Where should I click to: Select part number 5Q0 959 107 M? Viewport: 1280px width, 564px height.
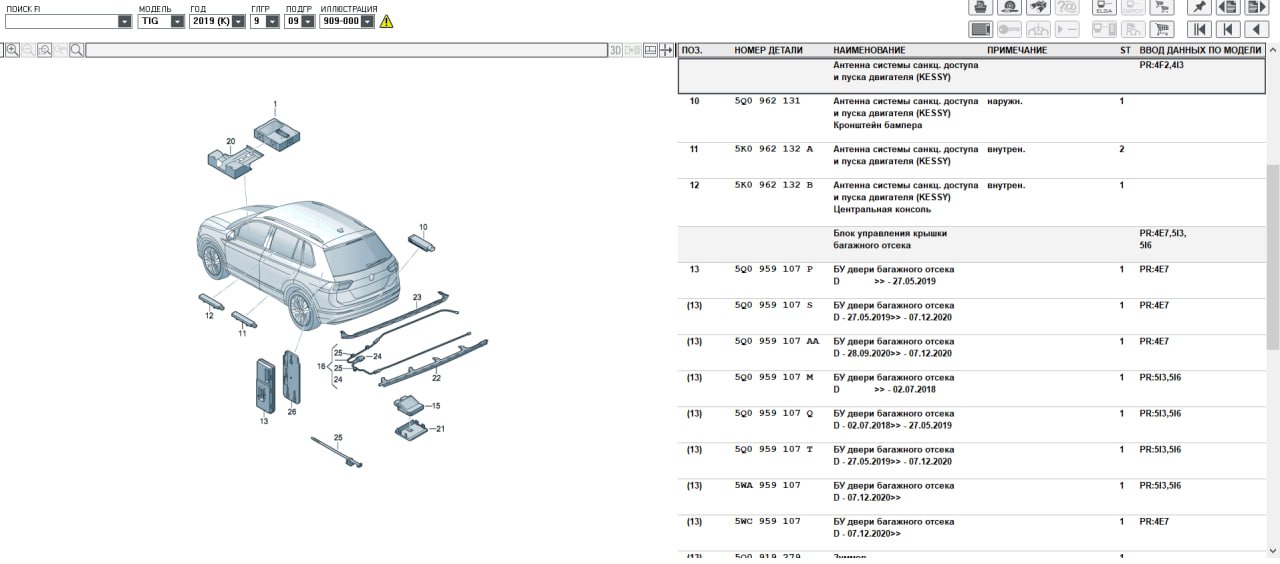774,377
